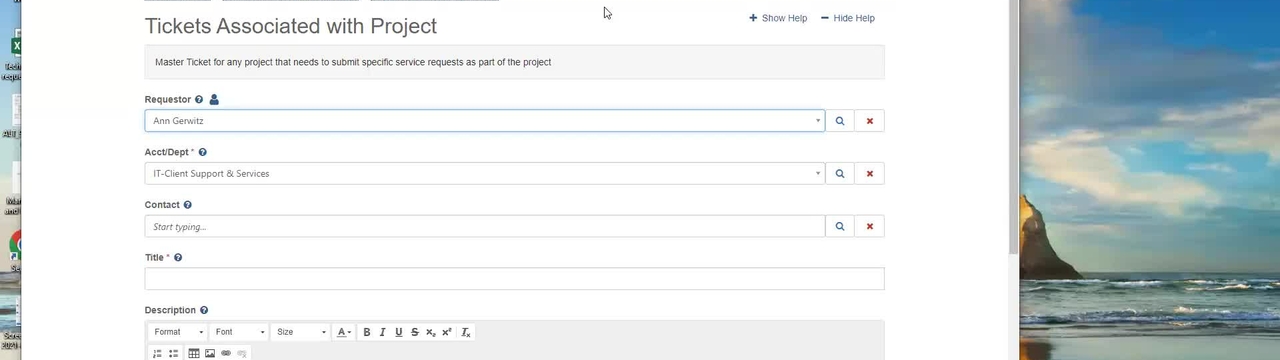Screen dimensions: 1280x360
Task: Toggle italic formatting in the editor
Action: [x=382, y=332]
